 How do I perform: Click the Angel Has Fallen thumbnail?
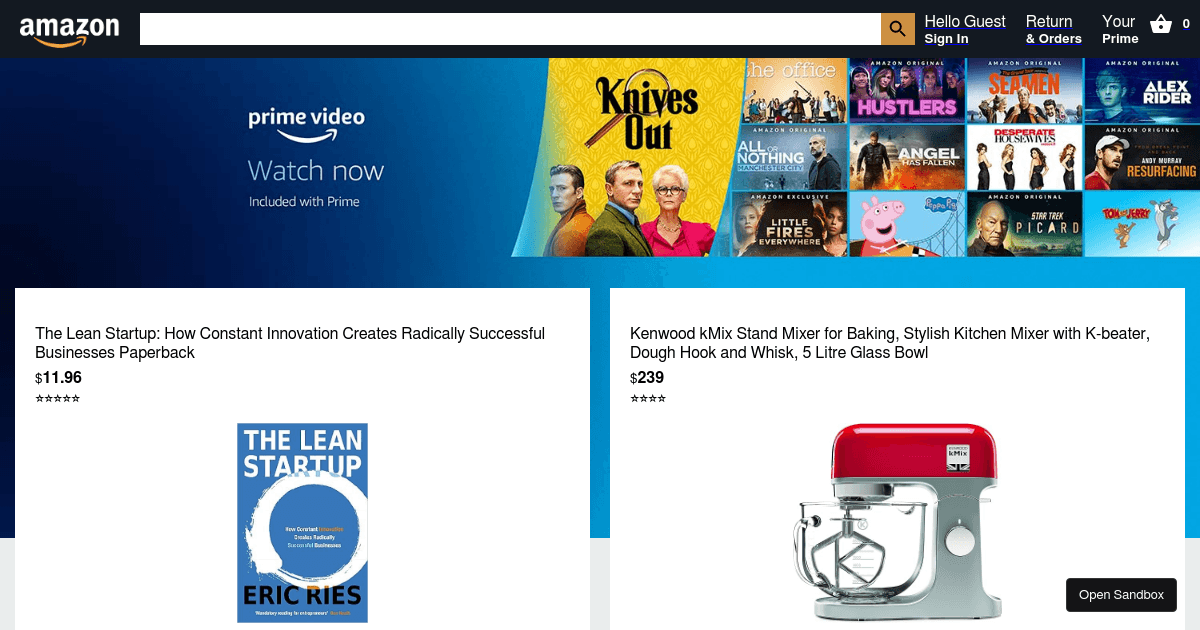pyautogui.click(x=907, y=157)
